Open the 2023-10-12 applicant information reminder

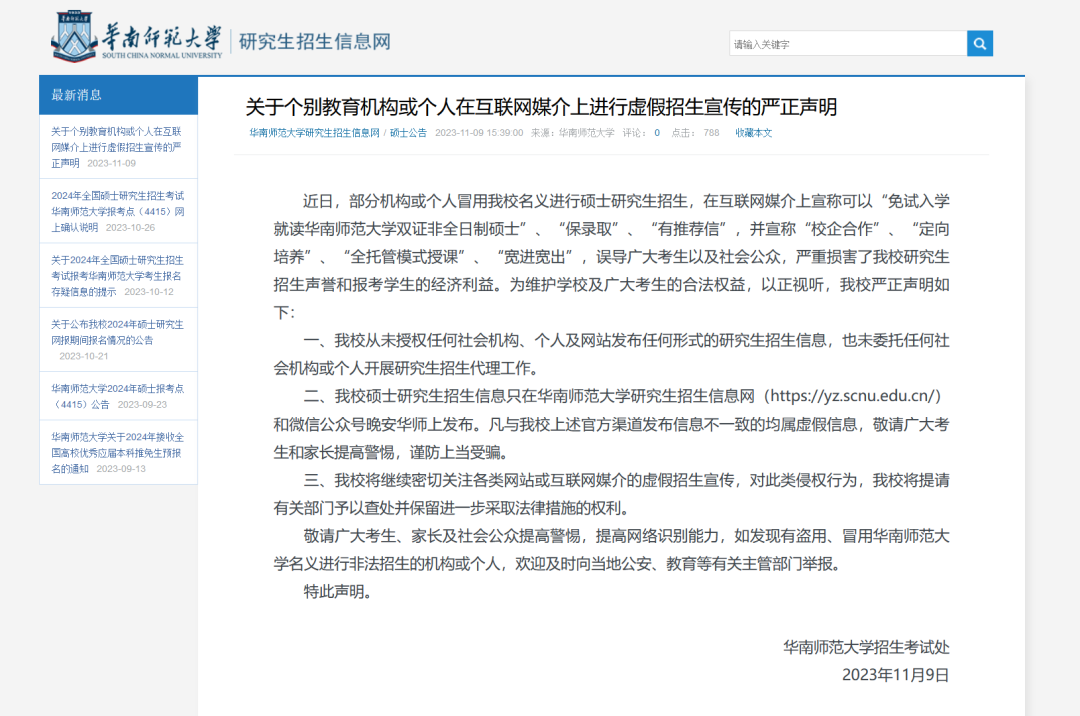click(117, 275)
